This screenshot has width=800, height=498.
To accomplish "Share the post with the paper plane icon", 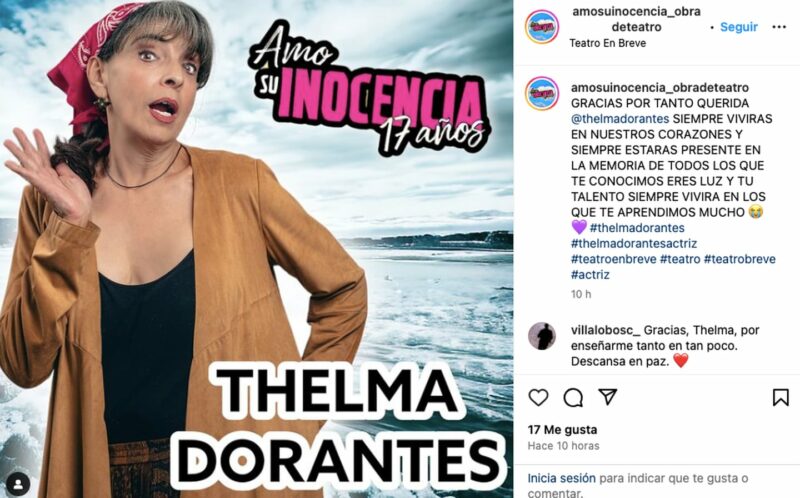I will click(608, 397).
